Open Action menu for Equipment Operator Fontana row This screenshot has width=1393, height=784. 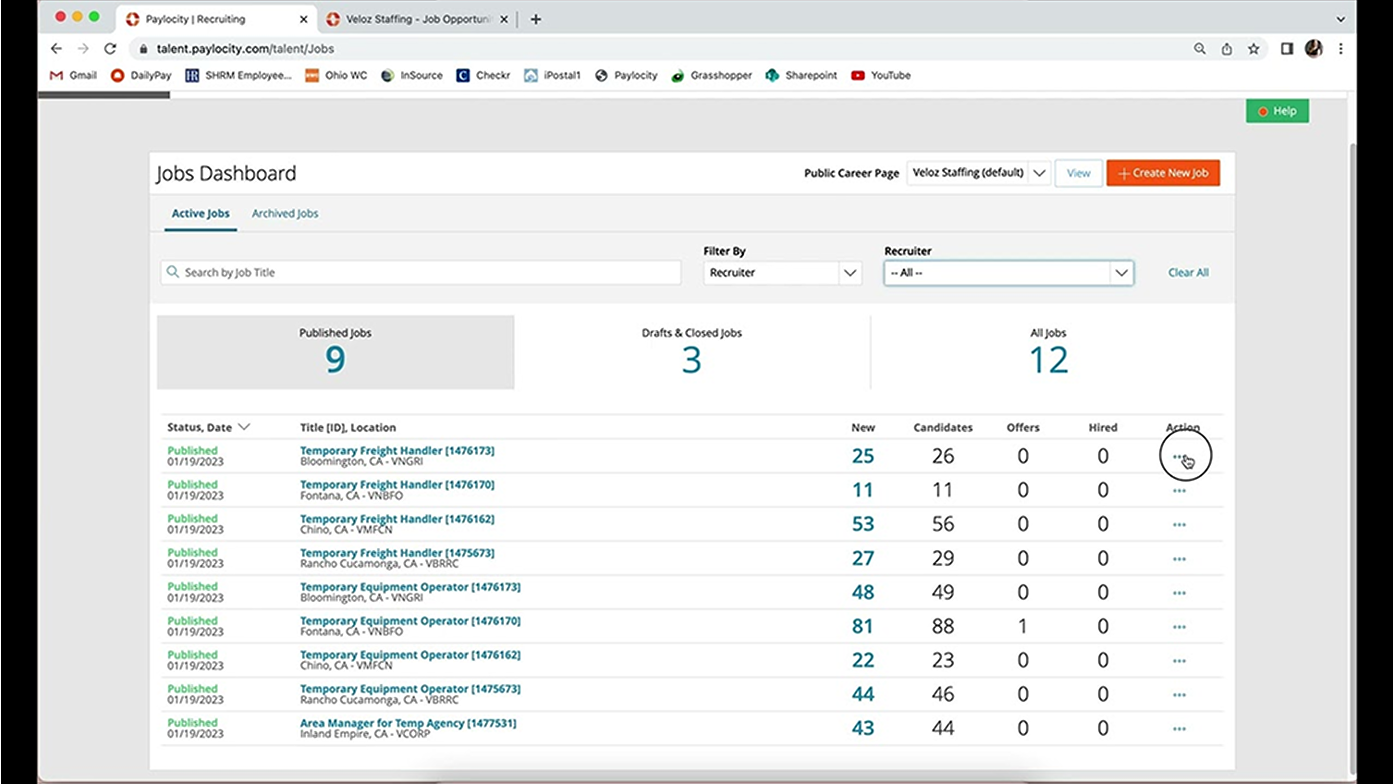1179,626
